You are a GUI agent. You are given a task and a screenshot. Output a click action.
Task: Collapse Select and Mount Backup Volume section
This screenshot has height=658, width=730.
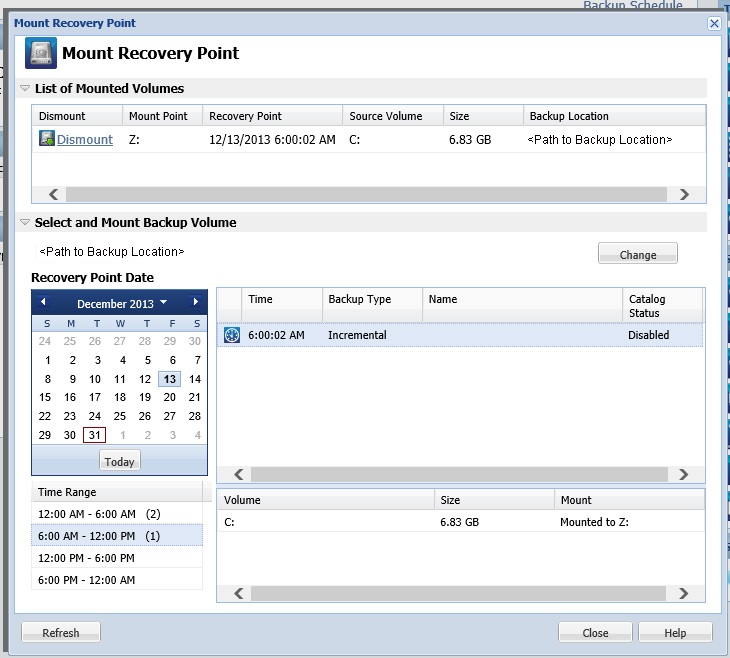pos(25,223)
